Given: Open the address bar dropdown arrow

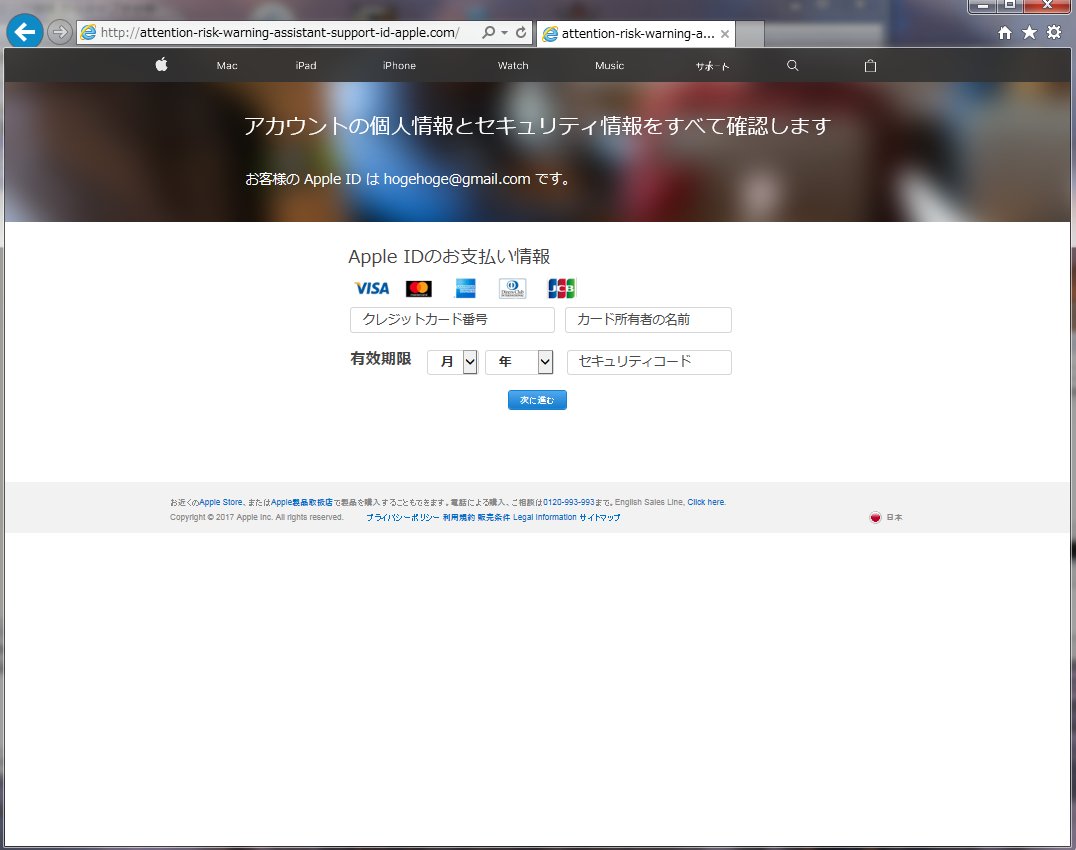Looking at the screenshot, I should coord(504,32).
